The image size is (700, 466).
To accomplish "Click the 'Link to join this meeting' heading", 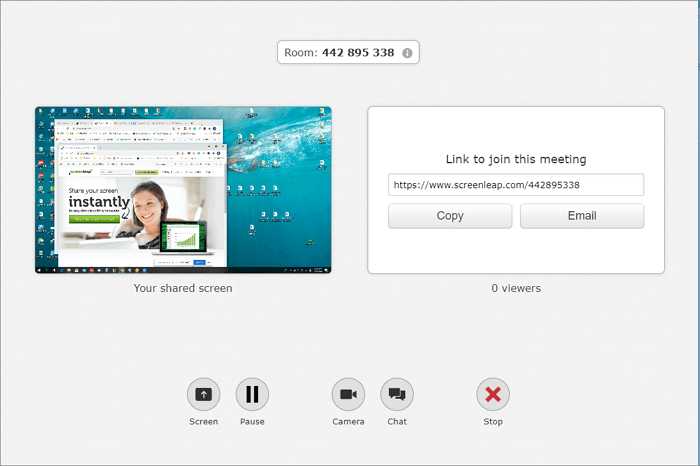I will 515,159.
